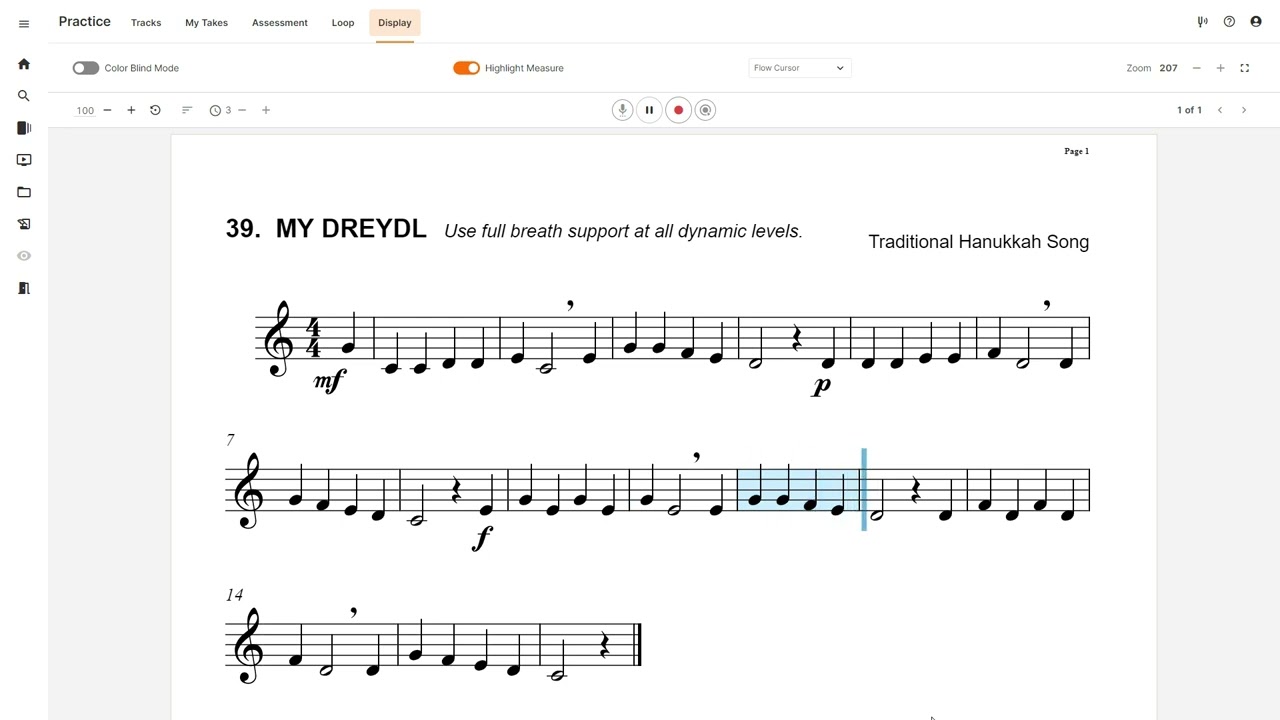Pause playback
Screen dimensions: 1280x720
tap(649, 110)
